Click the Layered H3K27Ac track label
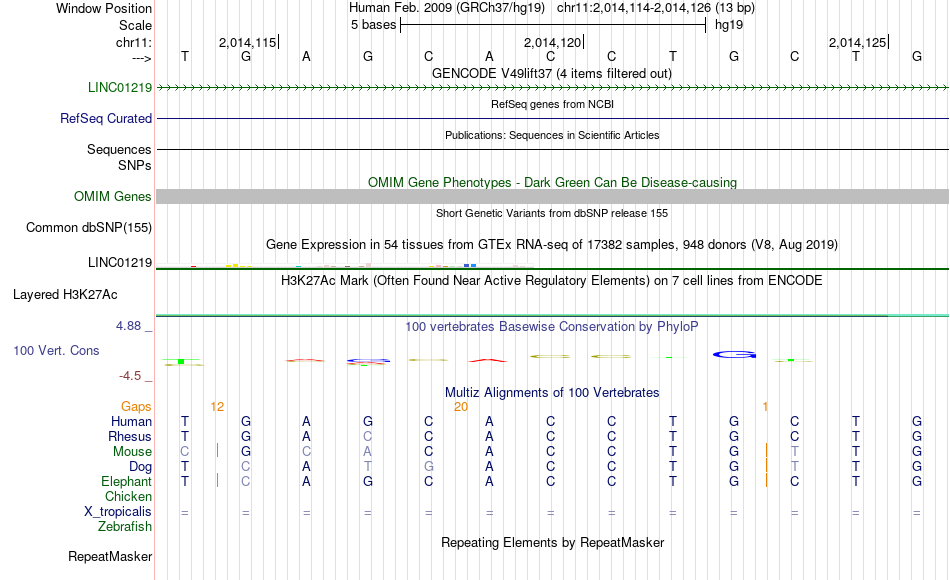950x580 pixels. tap(65, 295)
